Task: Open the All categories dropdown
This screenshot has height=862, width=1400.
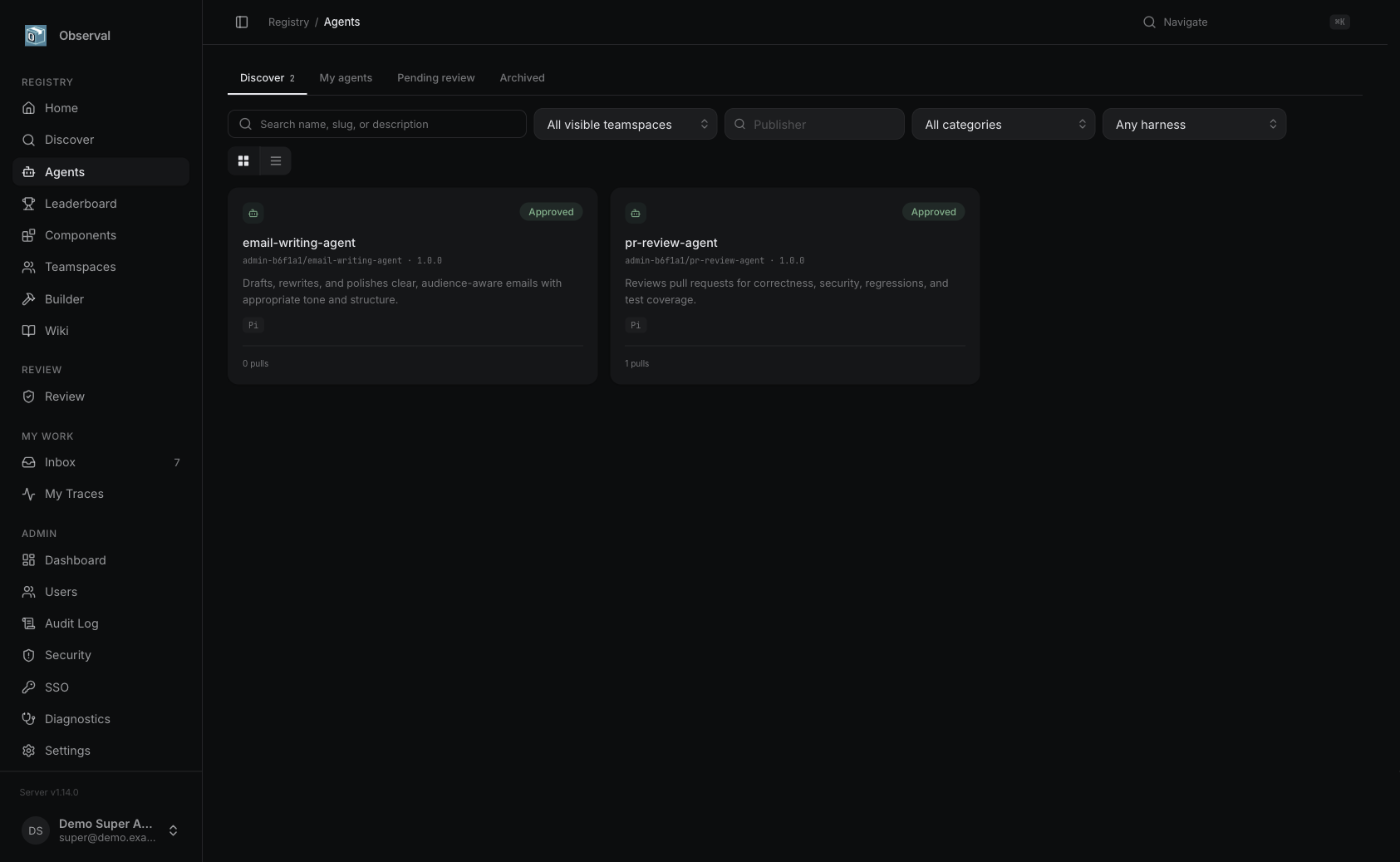Action: coord(1004,124)
